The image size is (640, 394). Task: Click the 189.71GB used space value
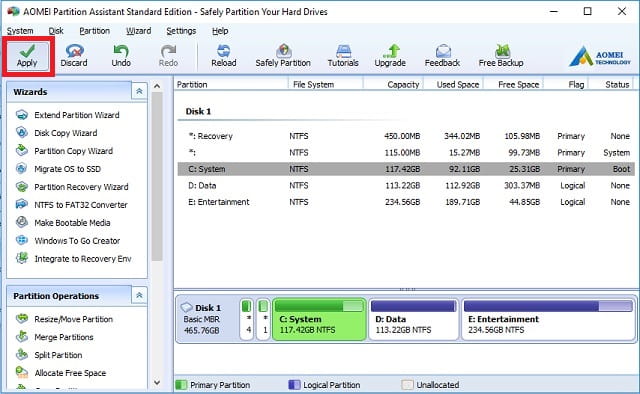(x=462, y=202)
